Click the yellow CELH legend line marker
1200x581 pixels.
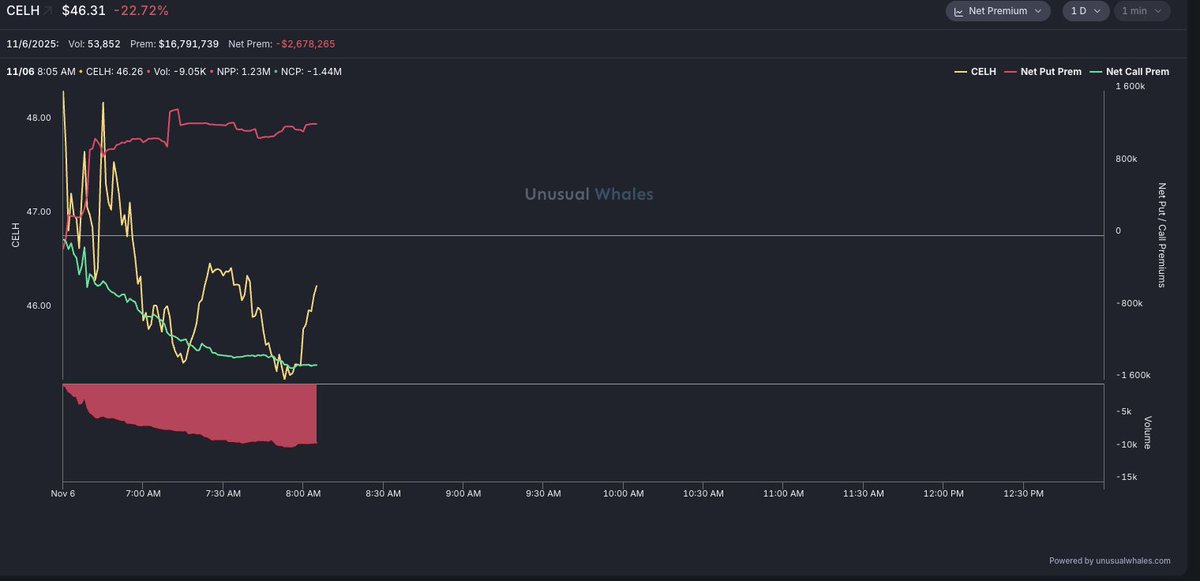point(961,72)
